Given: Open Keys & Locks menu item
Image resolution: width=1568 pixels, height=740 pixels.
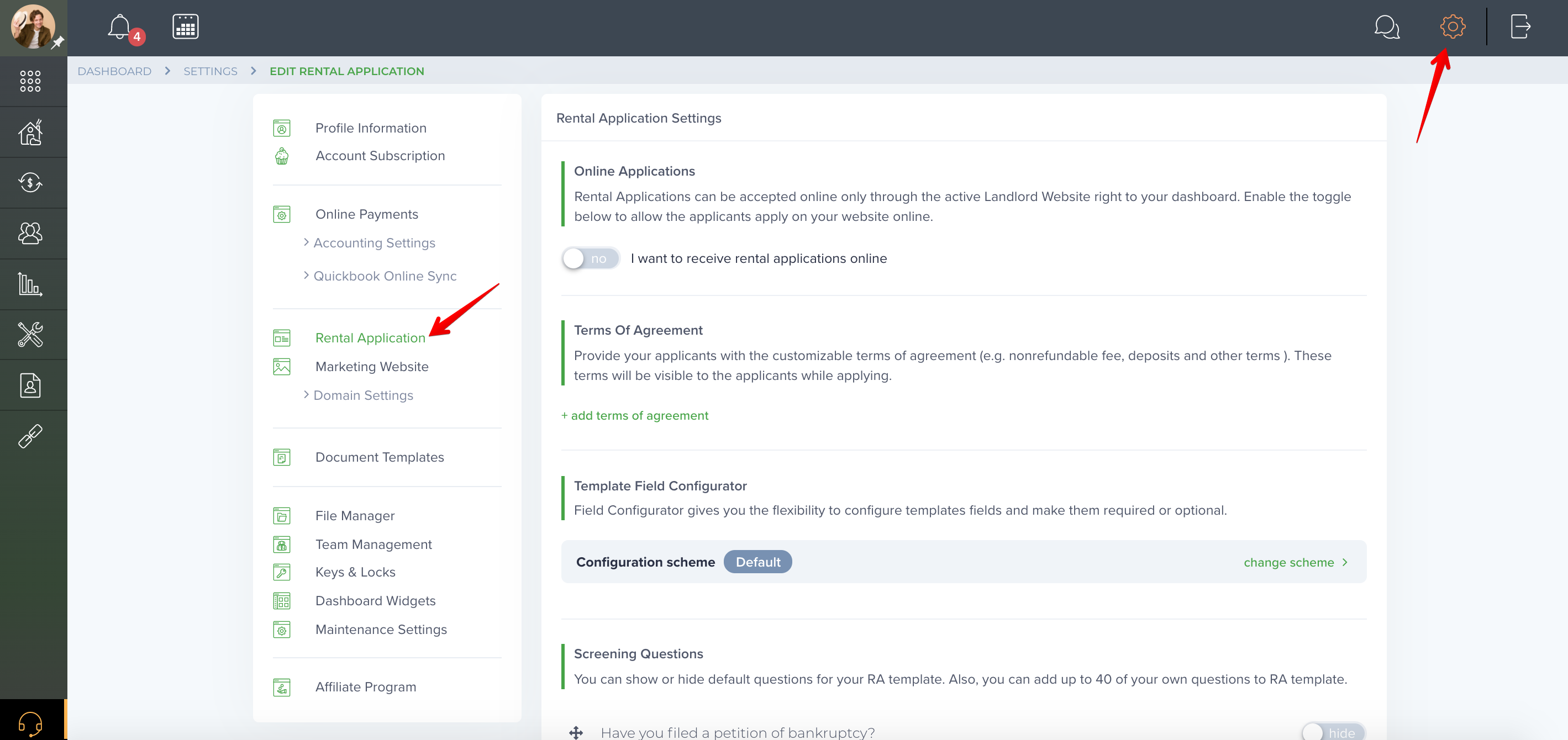Looking at the screenshot, I should (355, 572).
